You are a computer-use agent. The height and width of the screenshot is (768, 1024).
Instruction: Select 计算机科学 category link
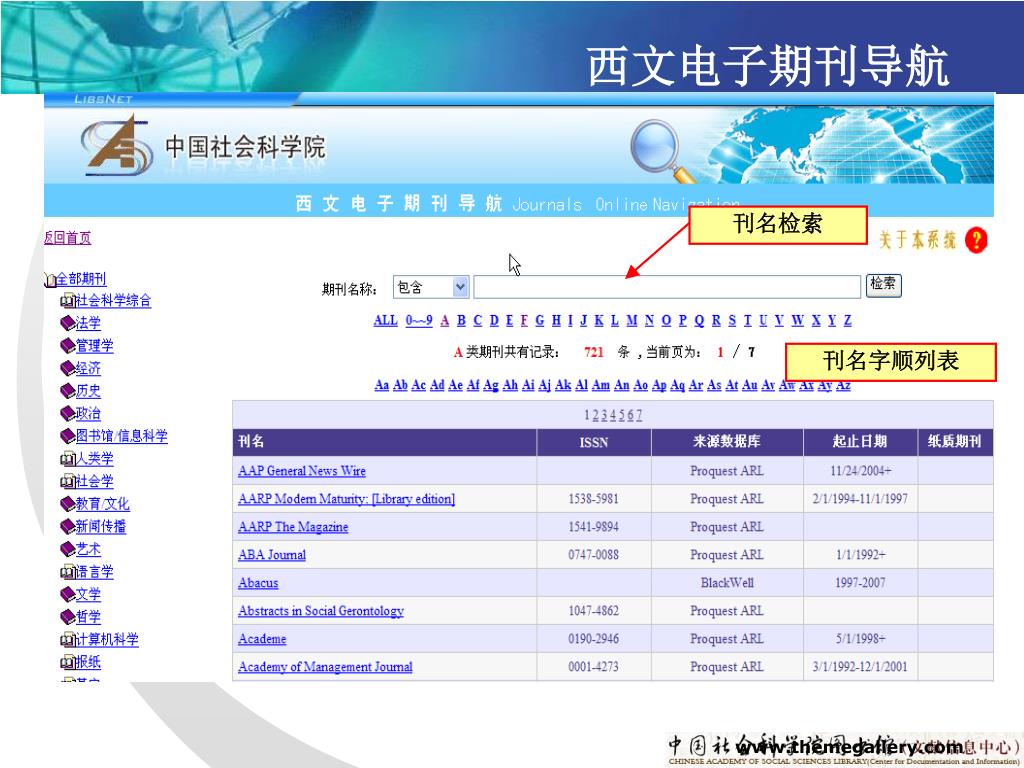(107, 640)
